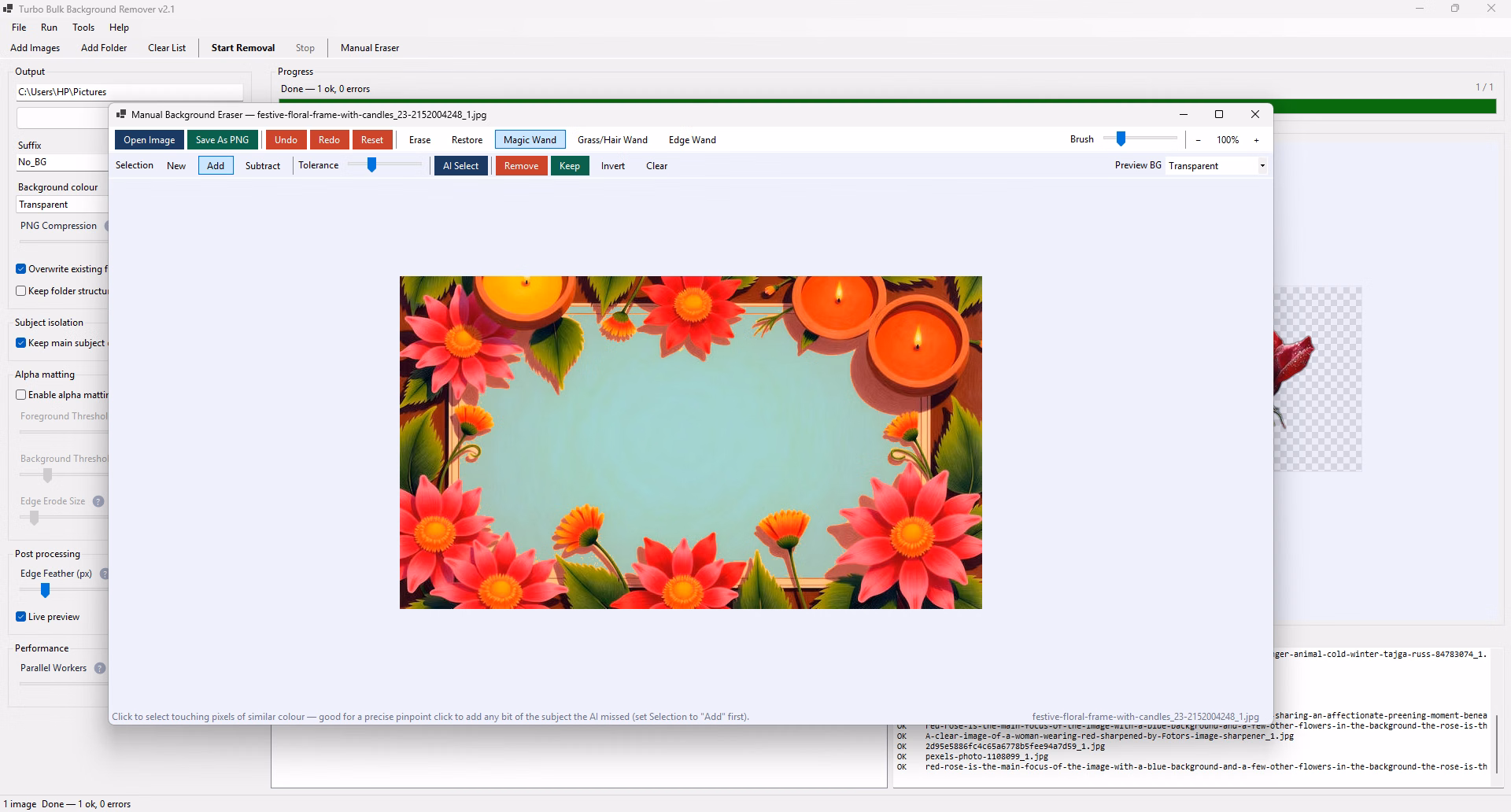Toggle the Live preview checkbox
Image resolution: width=1511 pixels, height=812 pixels.
click(21, 617)
